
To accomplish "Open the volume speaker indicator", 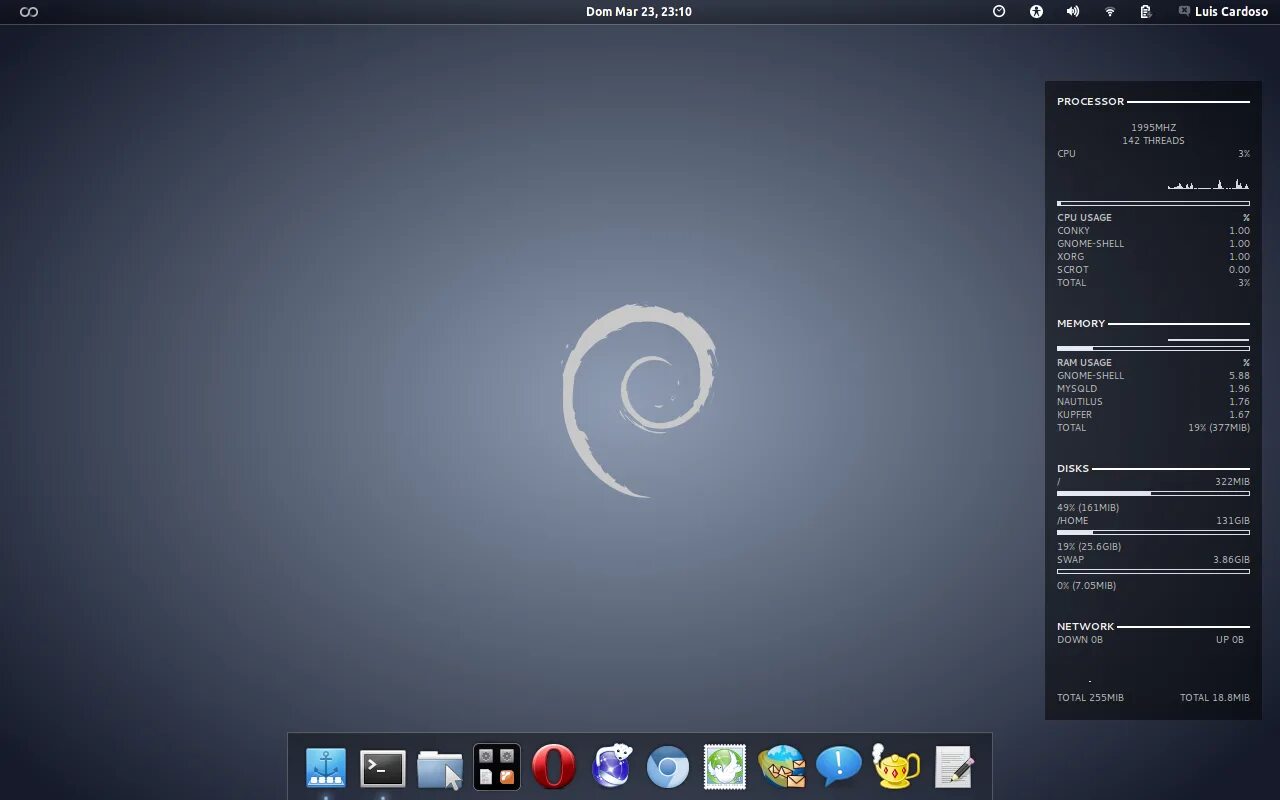I will [1073, 12].
